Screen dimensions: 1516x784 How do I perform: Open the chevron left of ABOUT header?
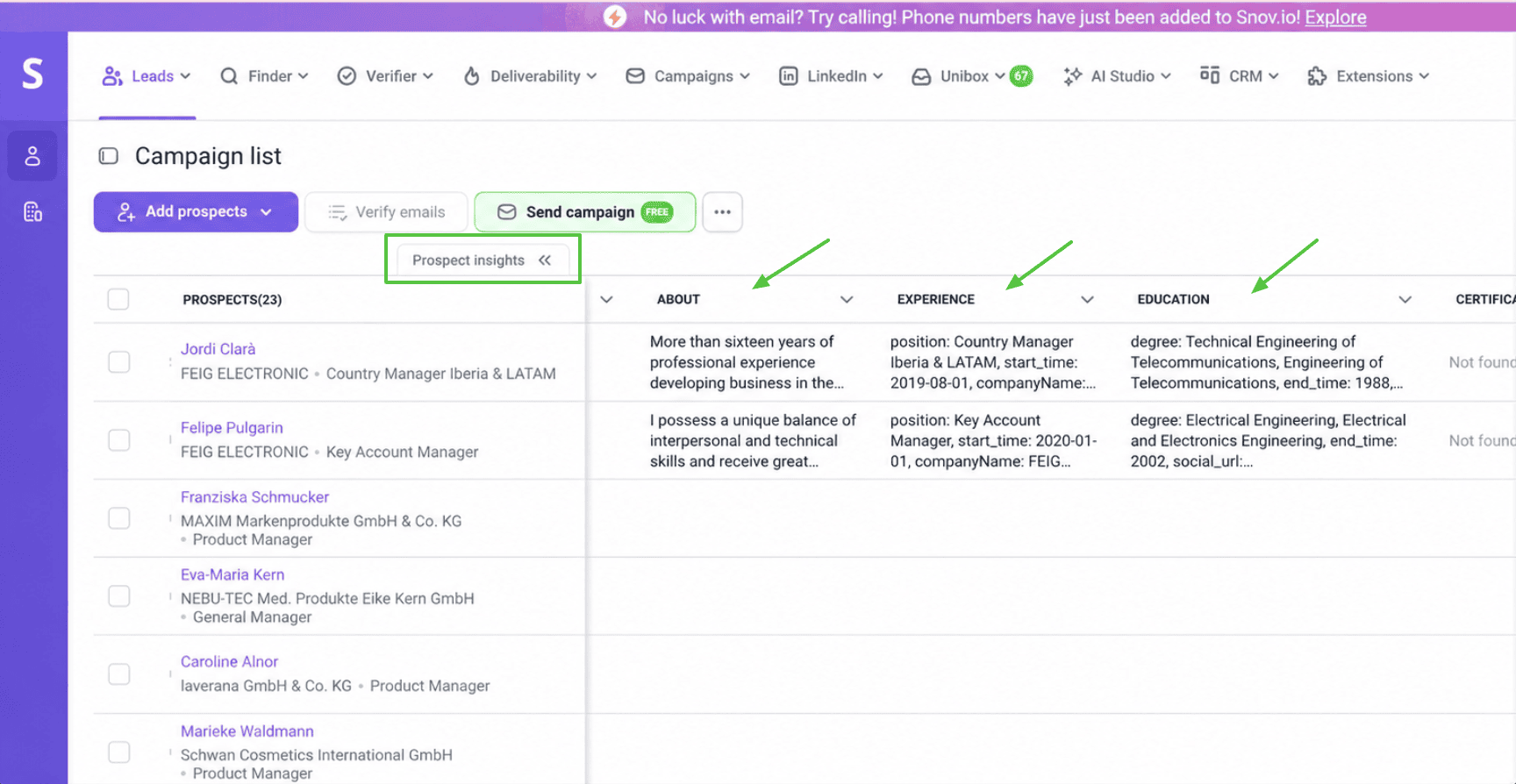(x=606, y=300)
